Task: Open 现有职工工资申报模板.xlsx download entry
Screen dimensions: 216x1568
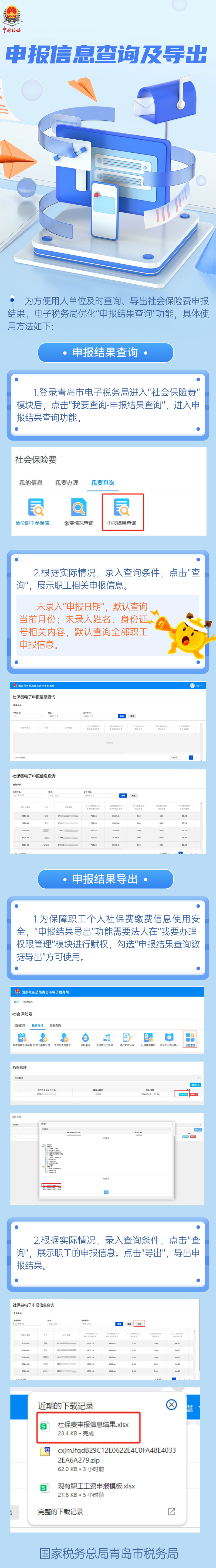Action: click(x=96, y=1485)
